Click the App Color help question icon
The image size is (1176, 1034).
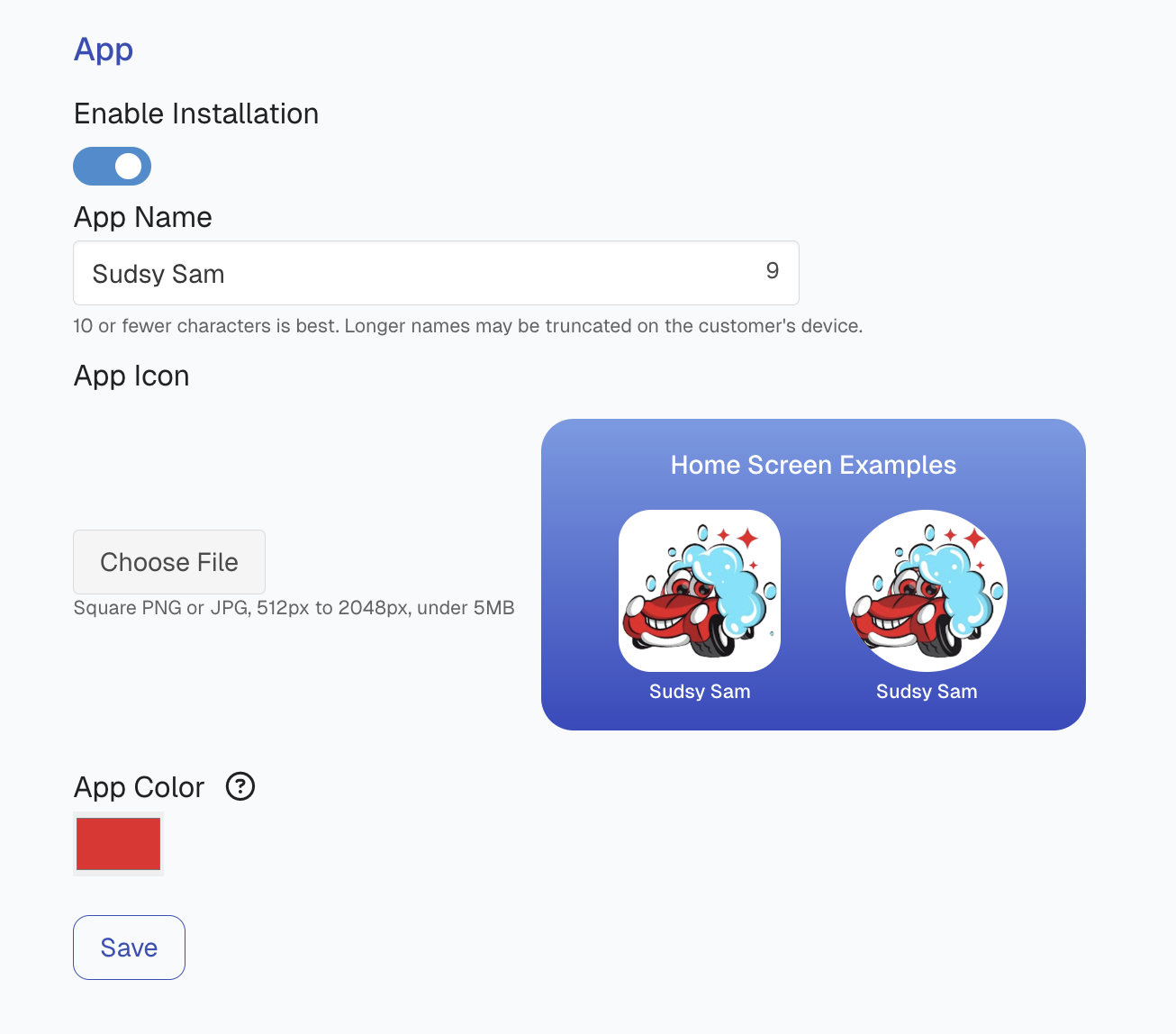240,786
